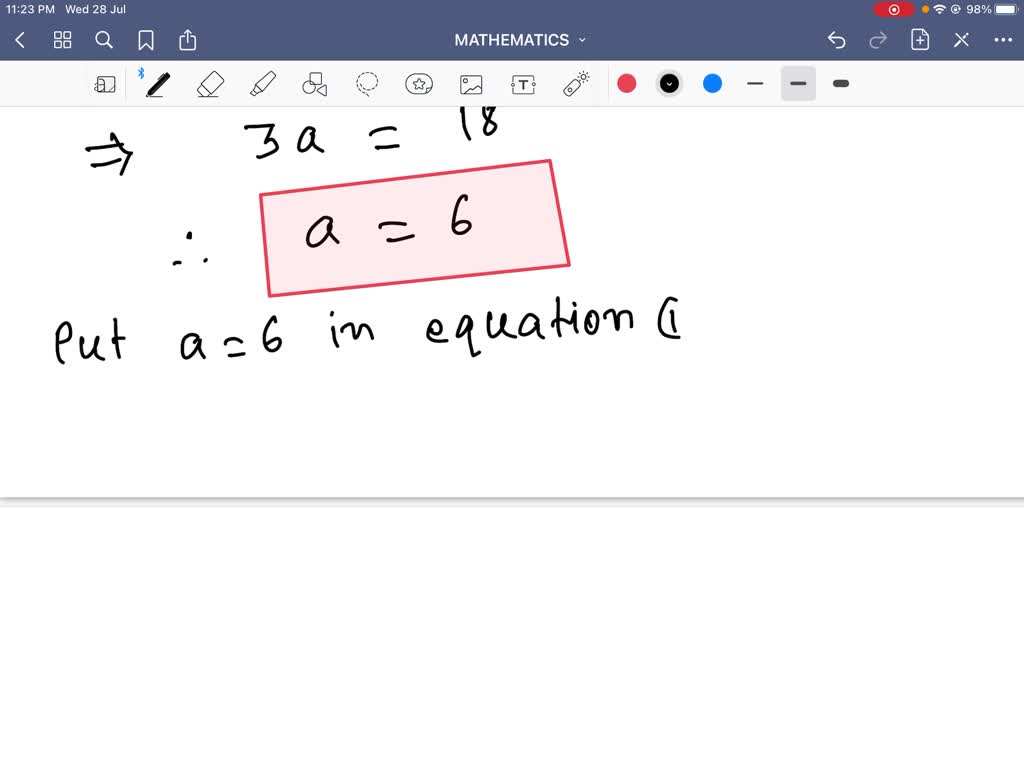The height and width of the screenshot is (768, 1024).
Task: Open the laser pointer tool
Action: point(575,84)
